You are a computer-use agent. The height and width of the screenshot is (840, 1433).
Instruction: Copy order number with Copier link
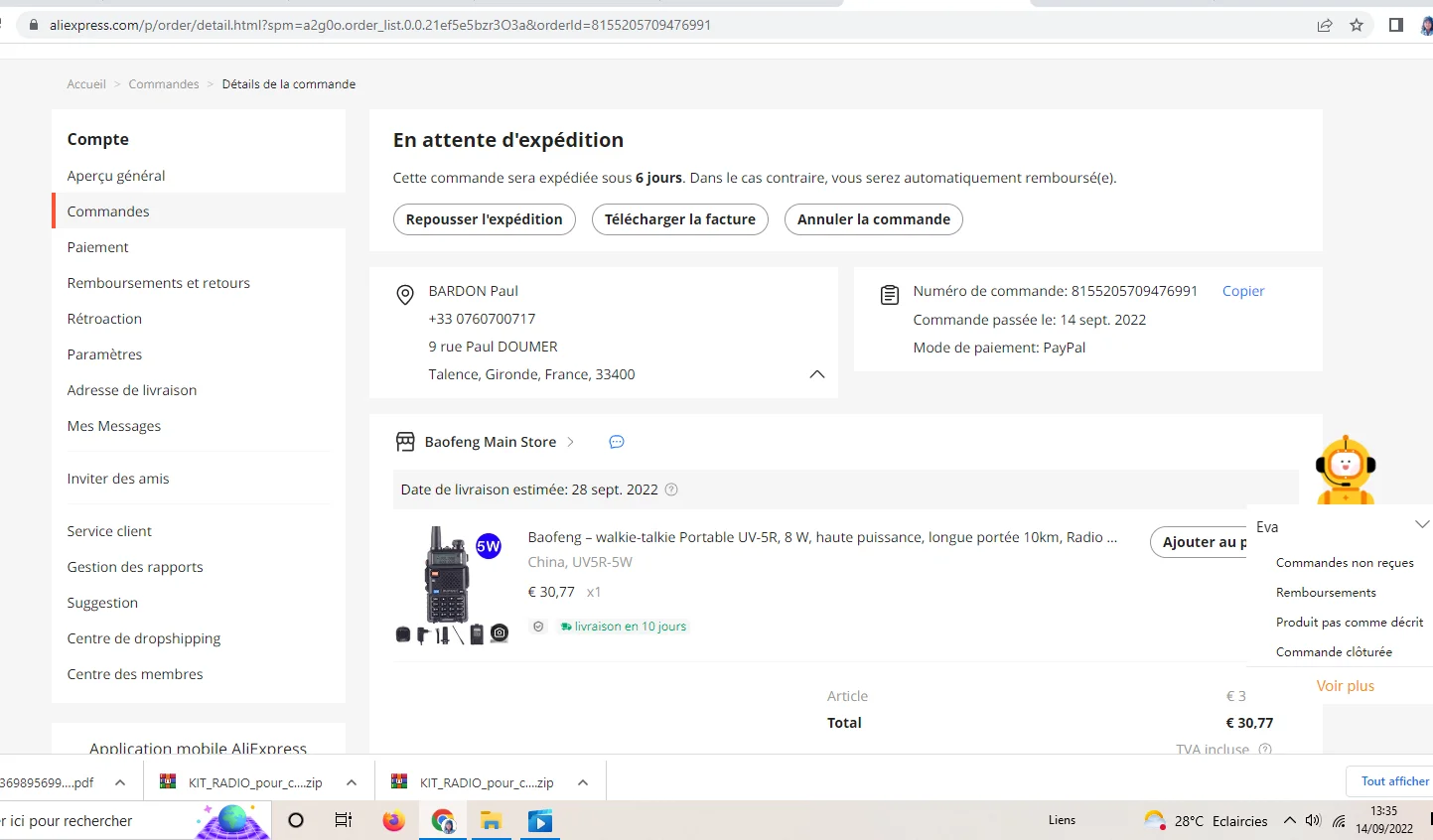[1243, 291]
